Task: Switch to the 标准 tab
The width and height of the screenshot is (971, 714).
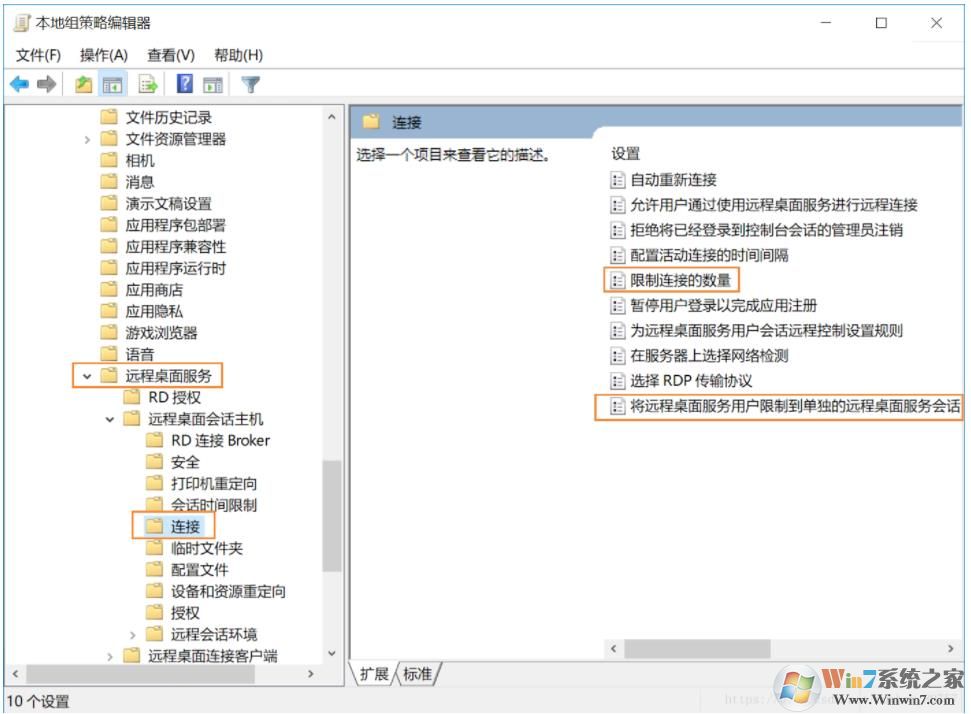Action: [x=419, y=674]
